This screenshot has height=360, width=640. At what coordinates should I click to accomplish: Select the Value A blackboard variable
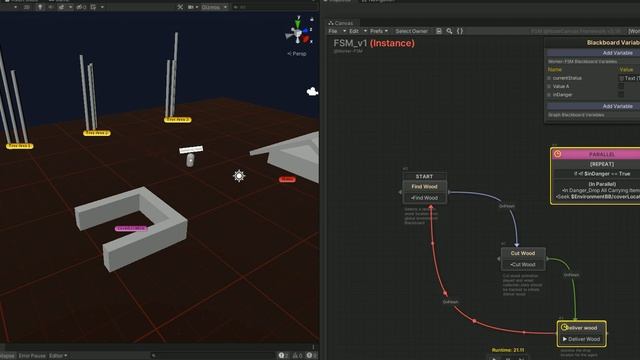coord(561,87)
